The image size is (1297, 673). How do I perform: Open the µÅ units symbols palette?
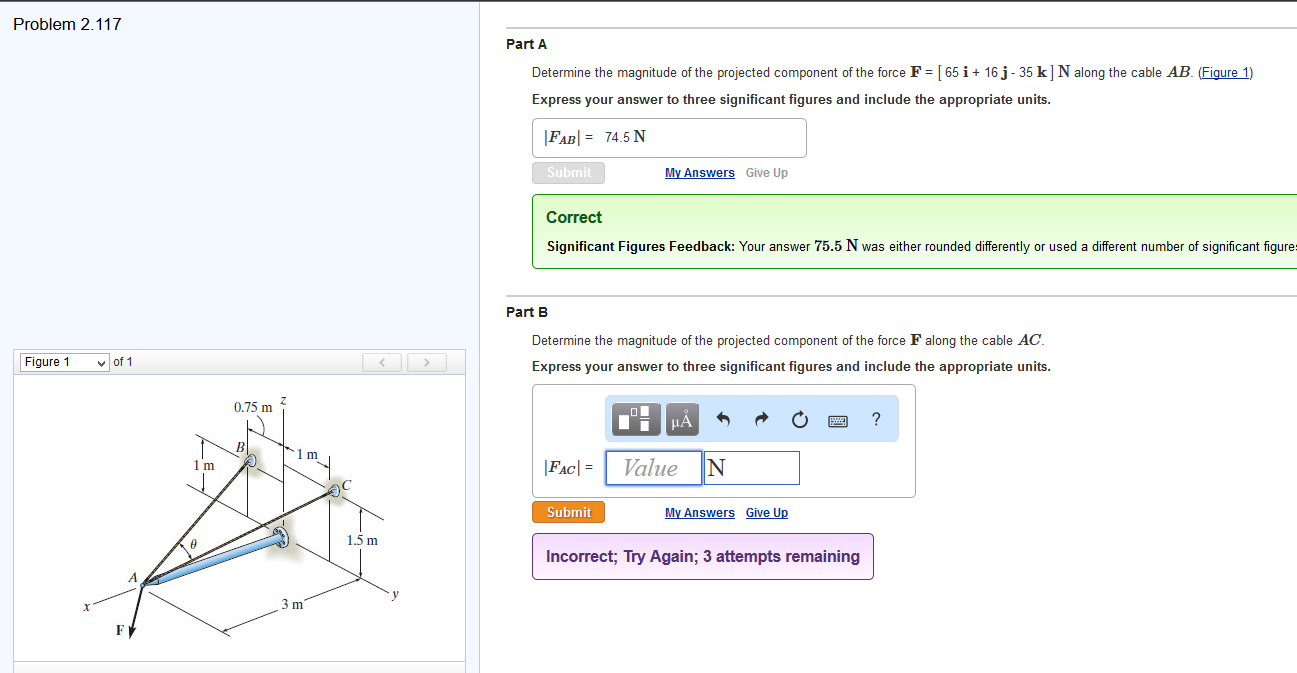682,419
